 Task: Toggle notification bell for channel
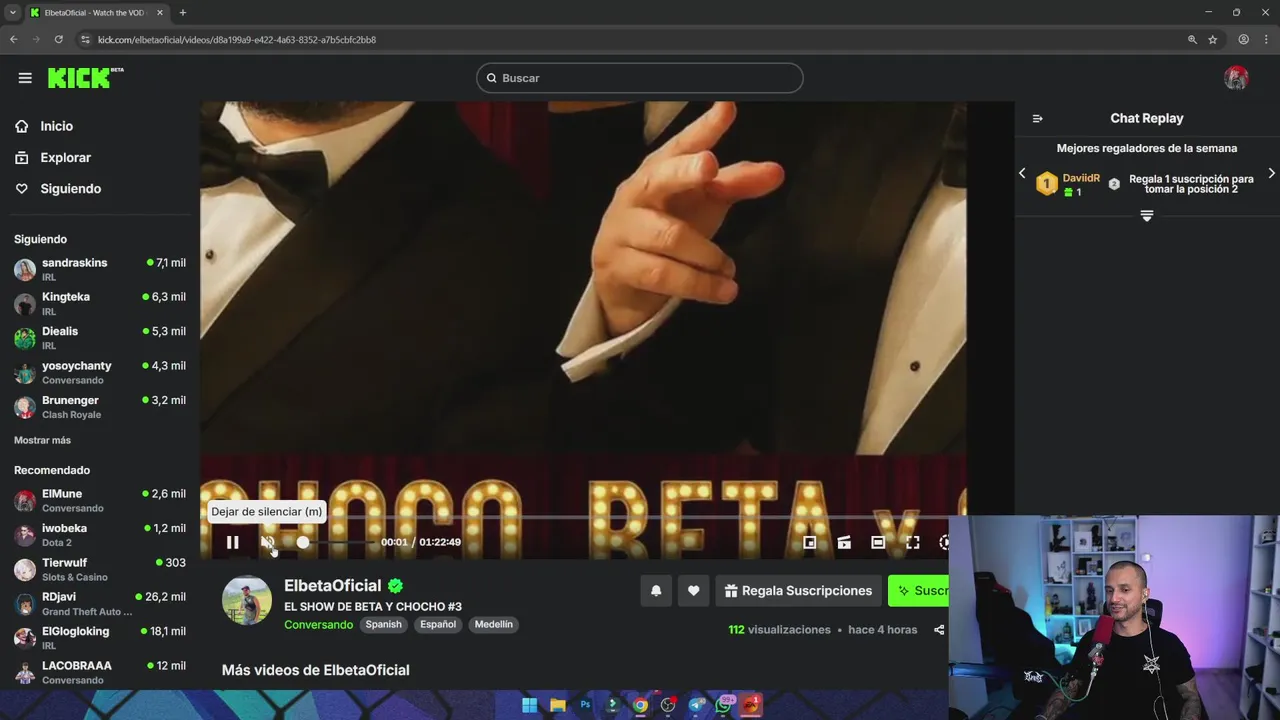click(x=656, y=591)
